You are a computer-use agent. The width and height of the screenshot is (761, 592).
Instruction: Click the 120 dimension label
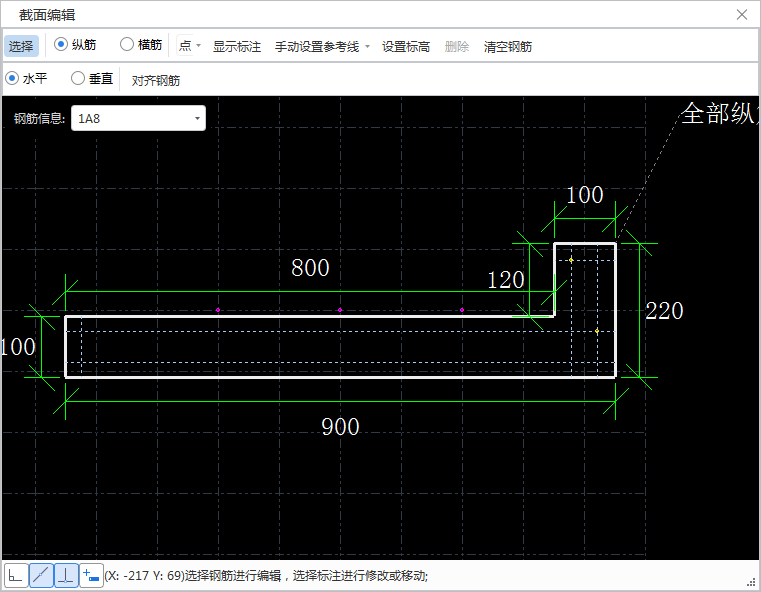[506, 280]
